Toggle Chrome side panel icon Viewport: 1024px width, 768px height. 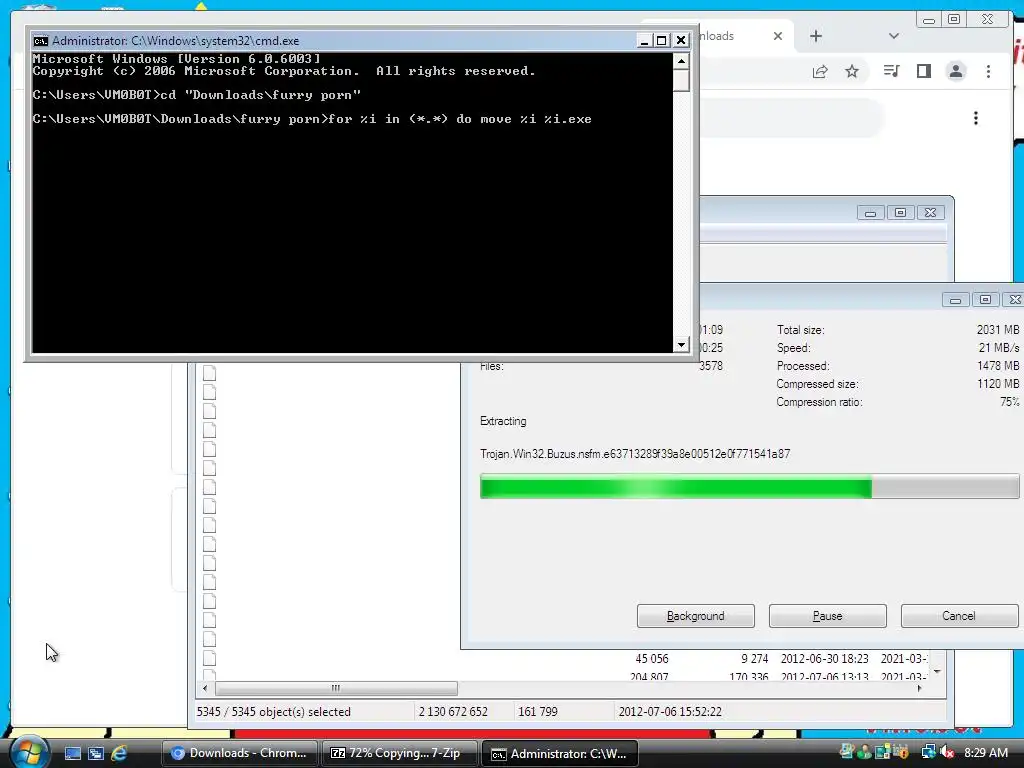tap(923, 71)
